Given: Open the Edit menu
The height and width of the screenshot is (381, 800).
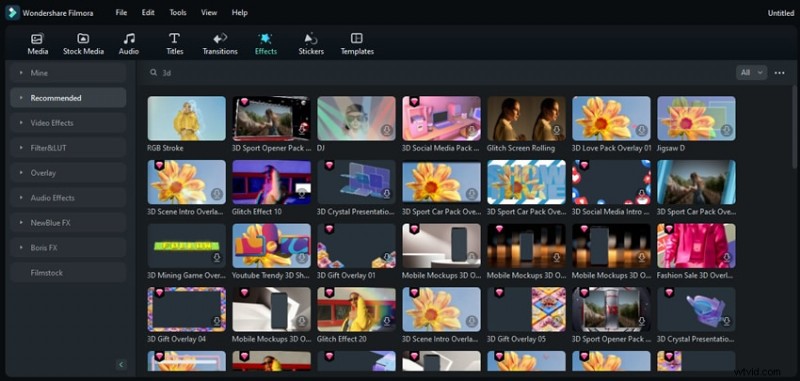Looking at the screenshot, I should pos(148,13).
